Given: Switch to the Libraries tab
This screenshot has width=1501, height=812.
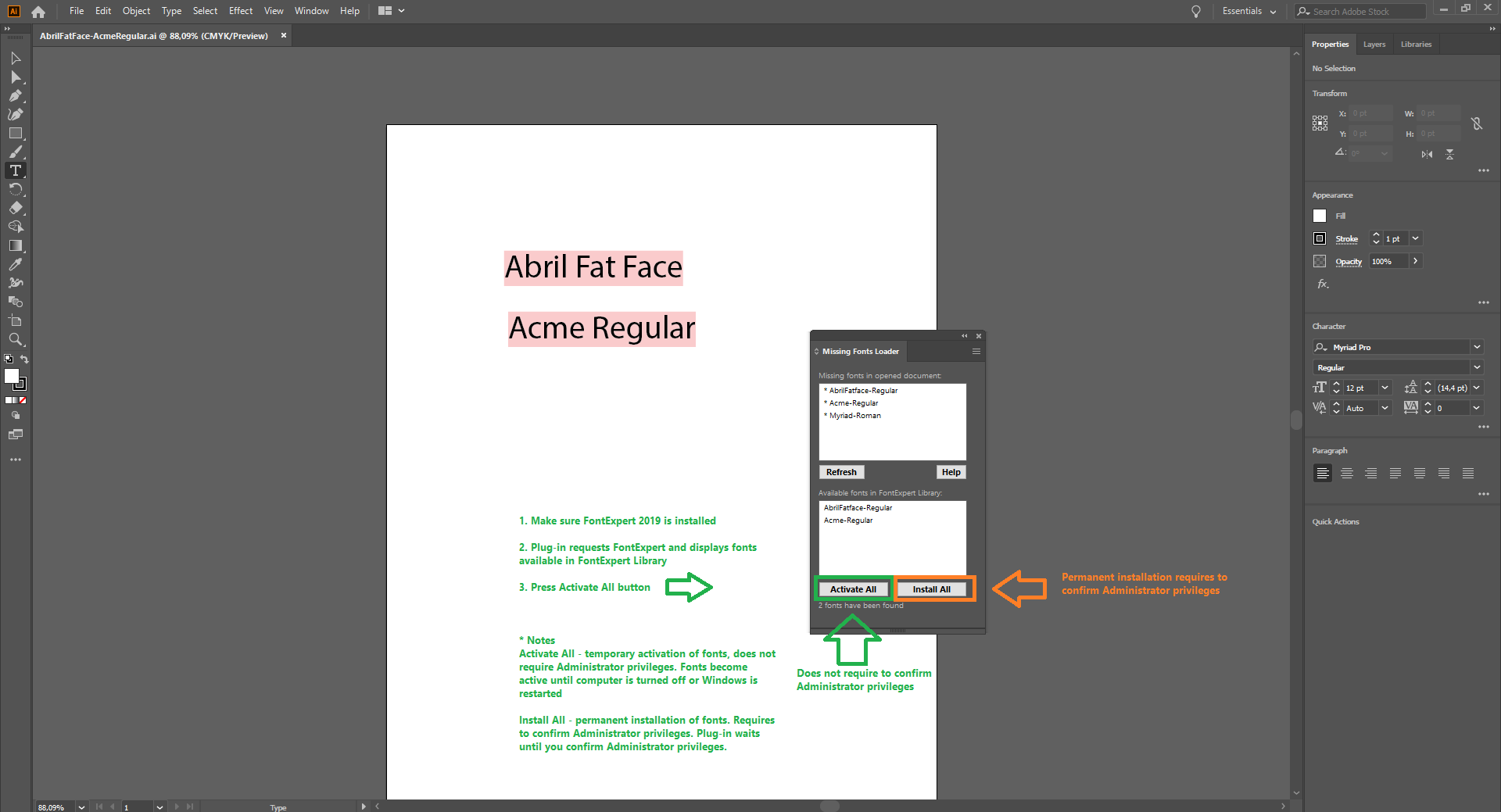Looking at the screenshot, I should point(1416,45).
